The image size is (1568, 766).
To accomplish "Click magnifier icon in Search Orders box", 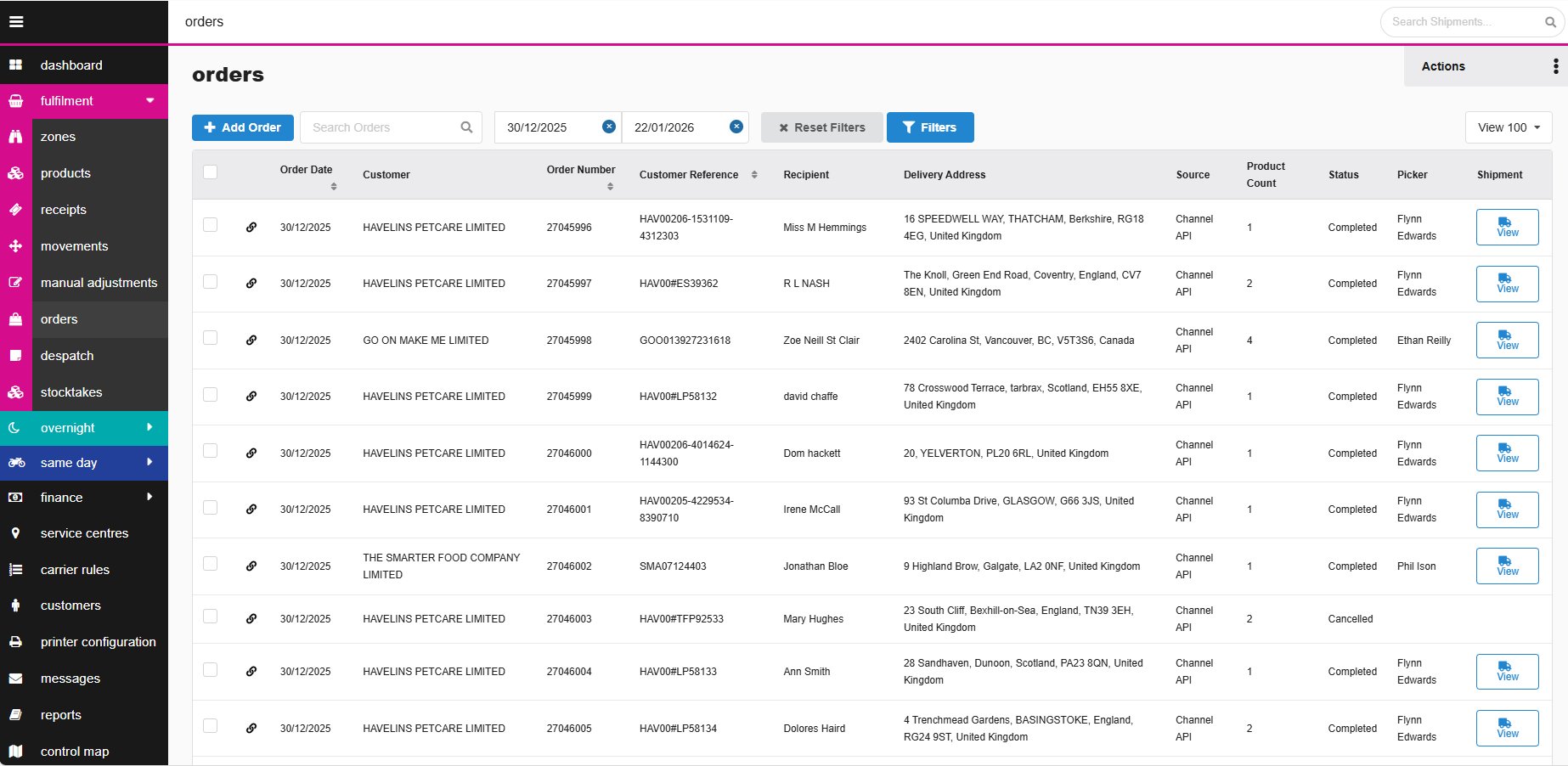I will click(466, 127).
